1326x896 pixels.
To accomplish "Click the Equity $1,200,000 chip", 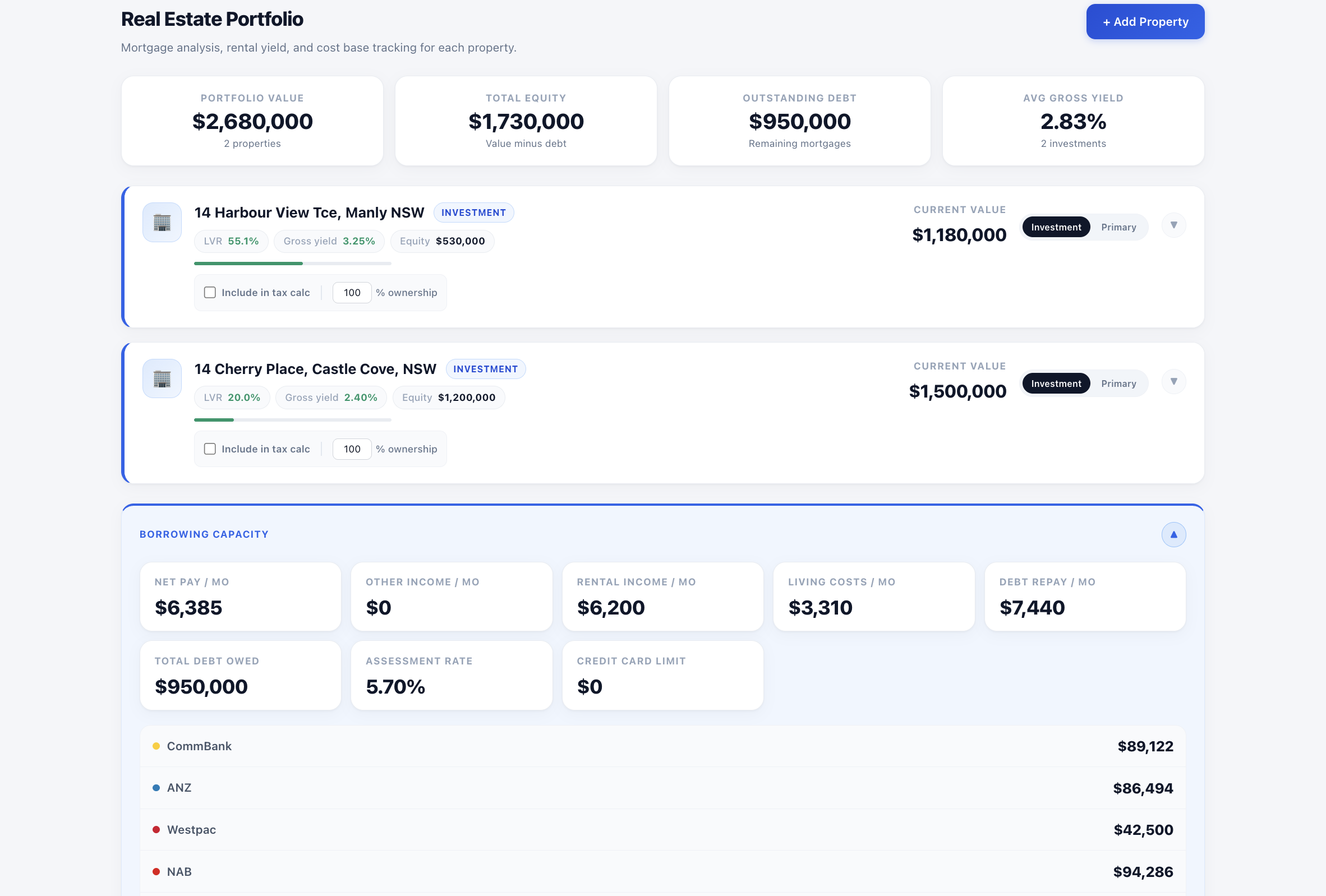I will click(x=449, y=398).
